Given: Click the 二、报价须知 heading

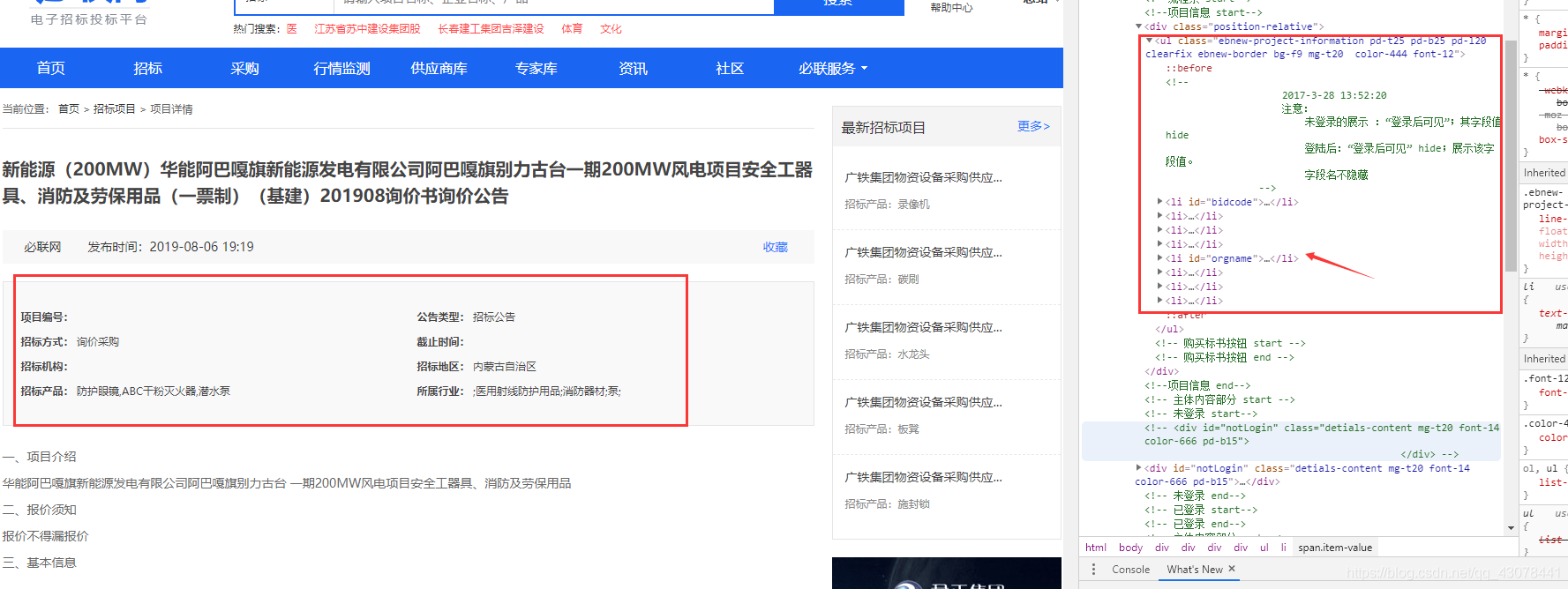Looking at the screenshot, I should coord(39,510).
